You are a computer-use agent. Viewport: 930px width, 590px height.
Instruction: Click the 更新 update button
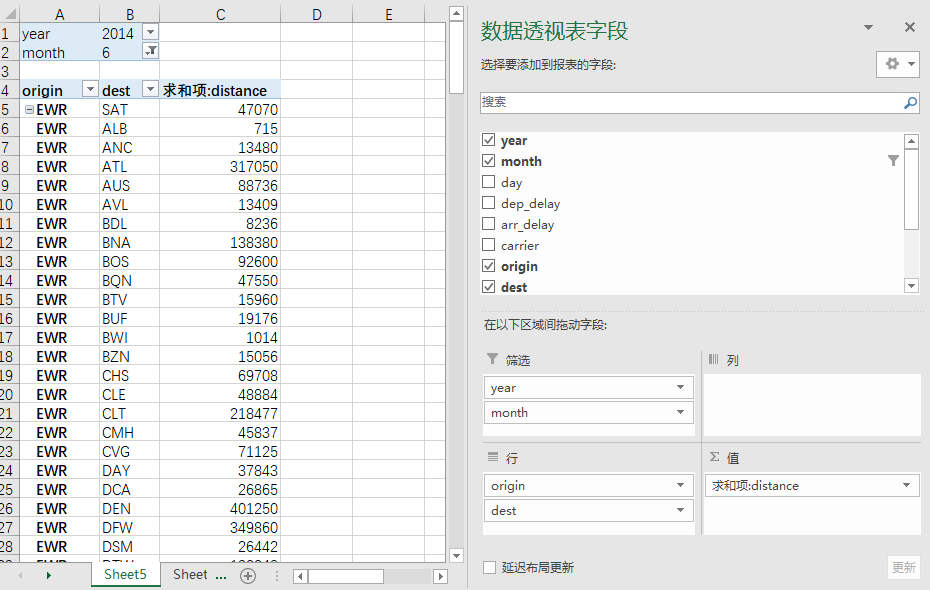903,567
